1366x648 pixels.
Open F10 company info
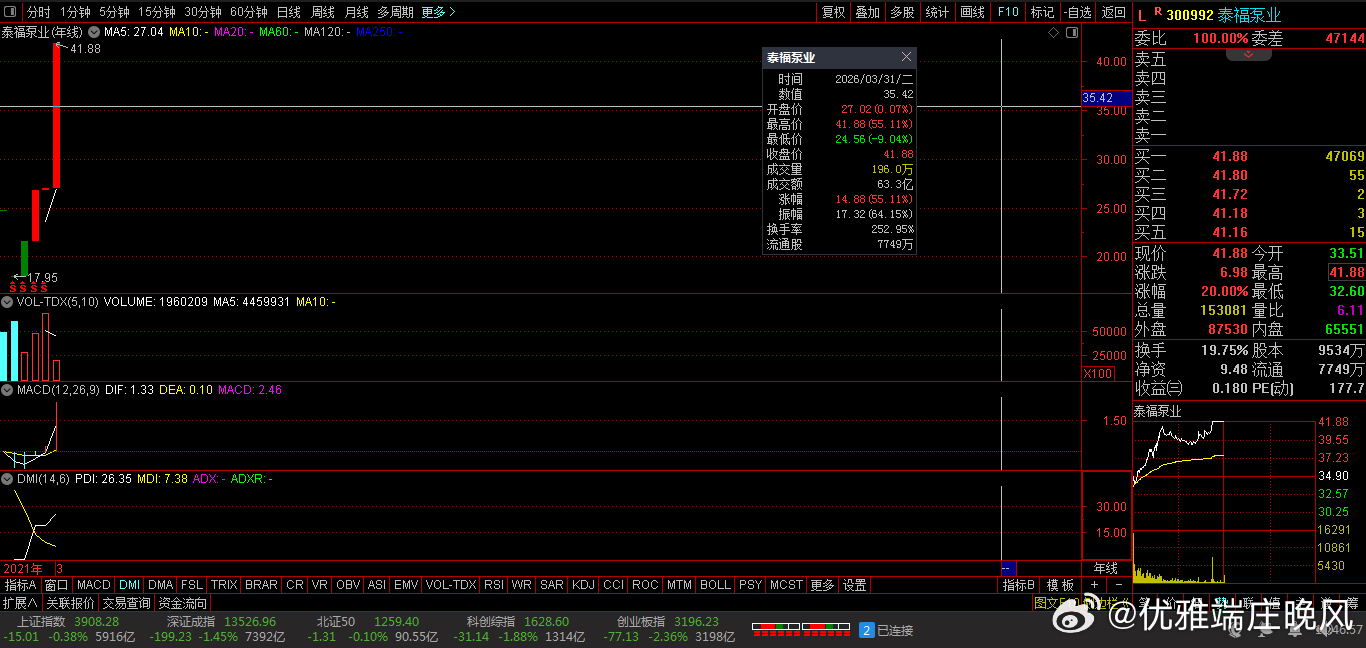(x=1008, y=12)
